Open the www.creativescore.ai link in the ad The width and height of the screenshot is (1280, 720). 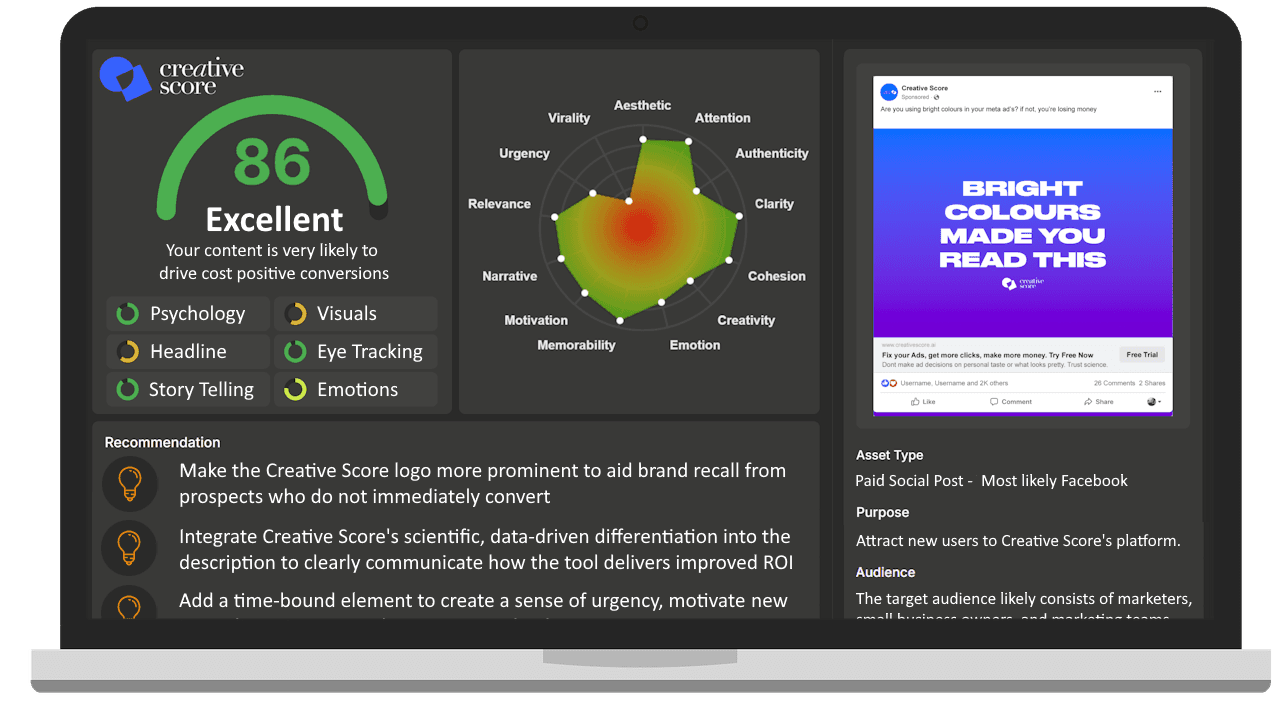[908, 345]
